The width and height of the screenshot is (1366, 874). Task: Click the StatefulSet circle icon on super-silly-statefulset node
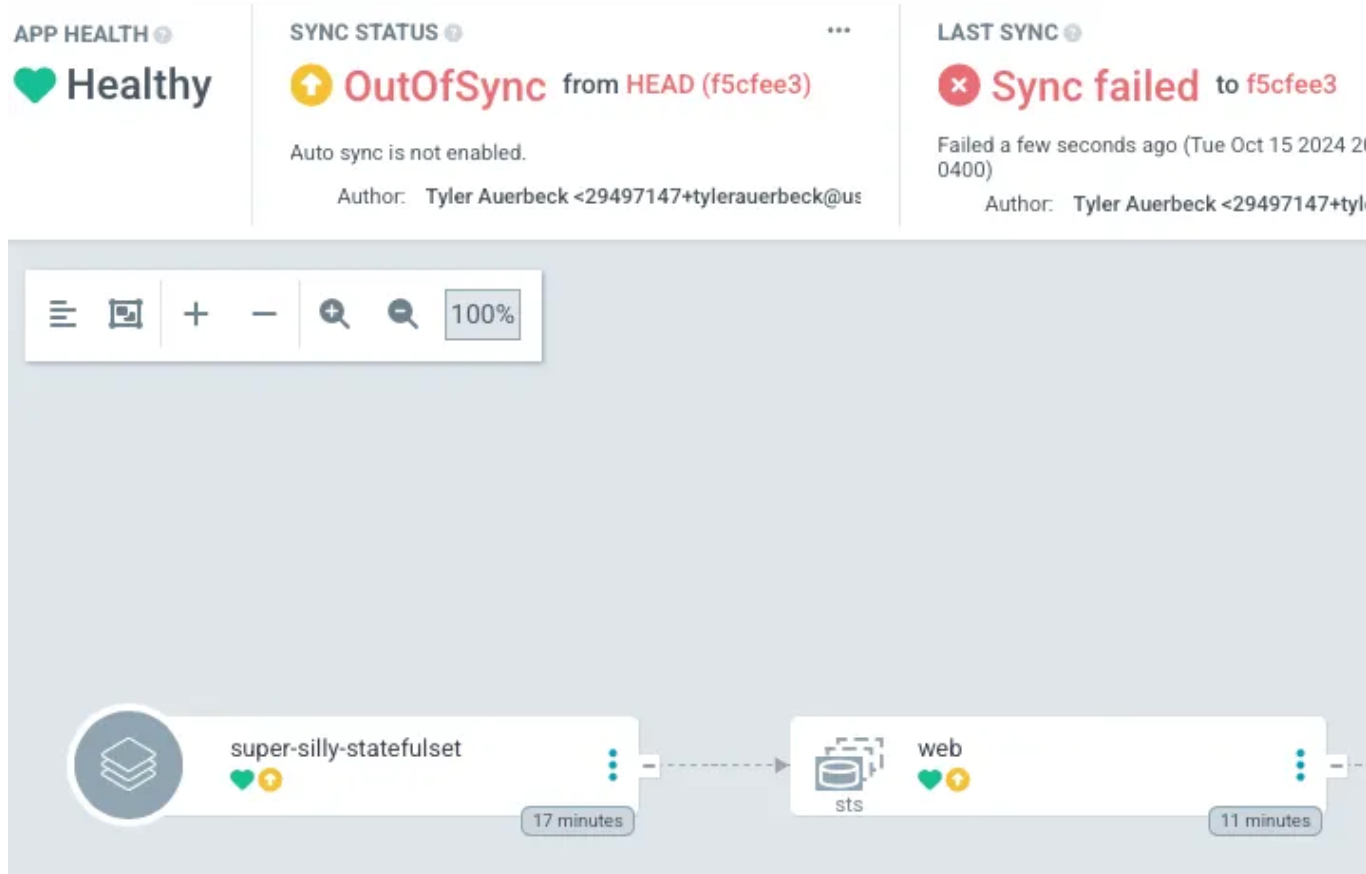click(126, 763)
